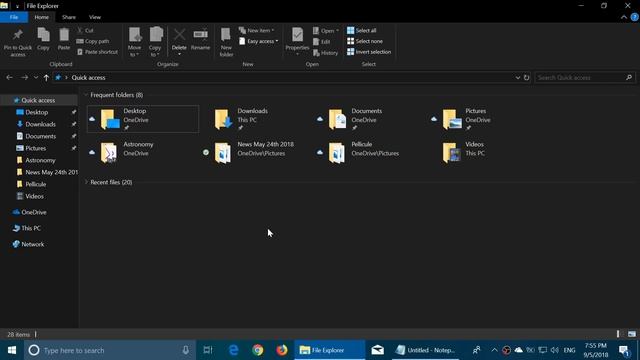Click the Search Quick access box

(584, 78)
